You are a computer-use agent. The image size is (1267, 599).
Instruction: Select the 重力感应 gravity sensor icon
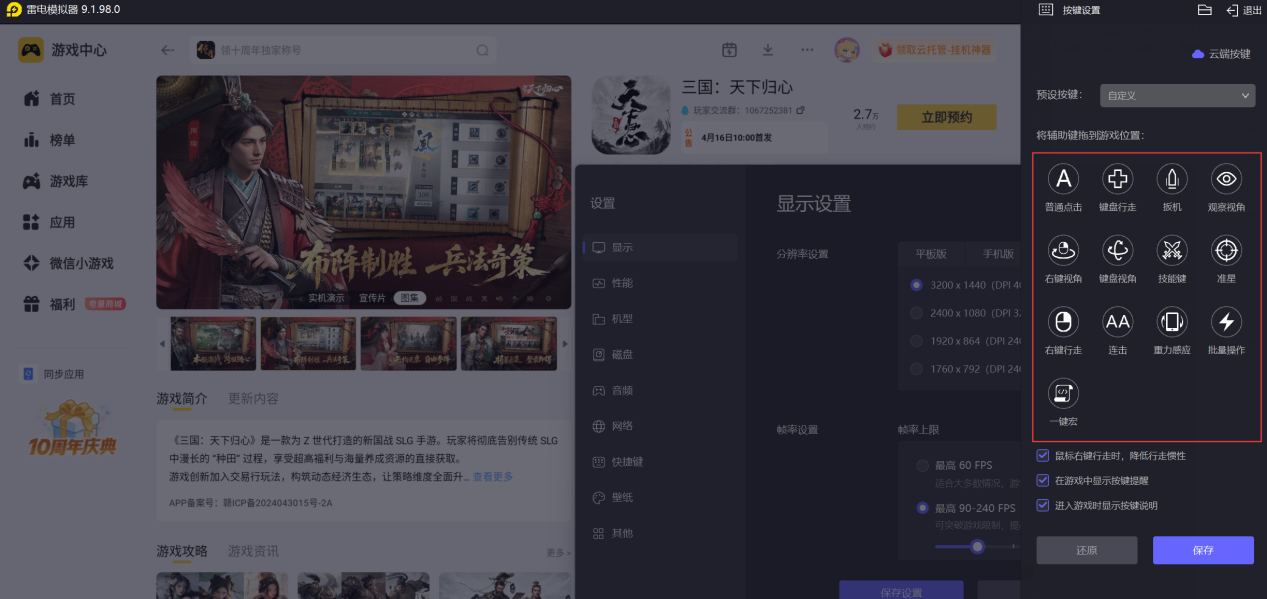1172,322
